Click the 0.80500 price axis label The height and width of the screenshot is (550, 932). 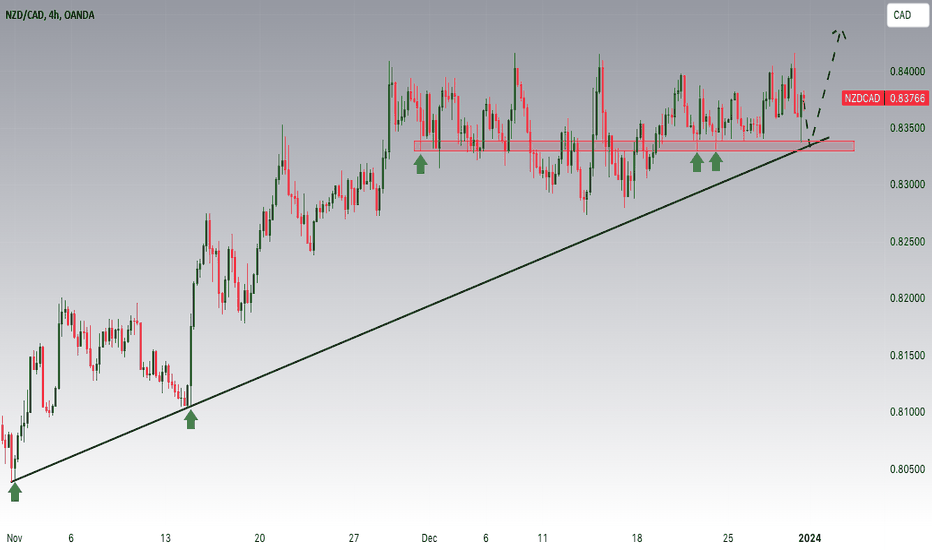pyautogui.click(x=907, y=469)
